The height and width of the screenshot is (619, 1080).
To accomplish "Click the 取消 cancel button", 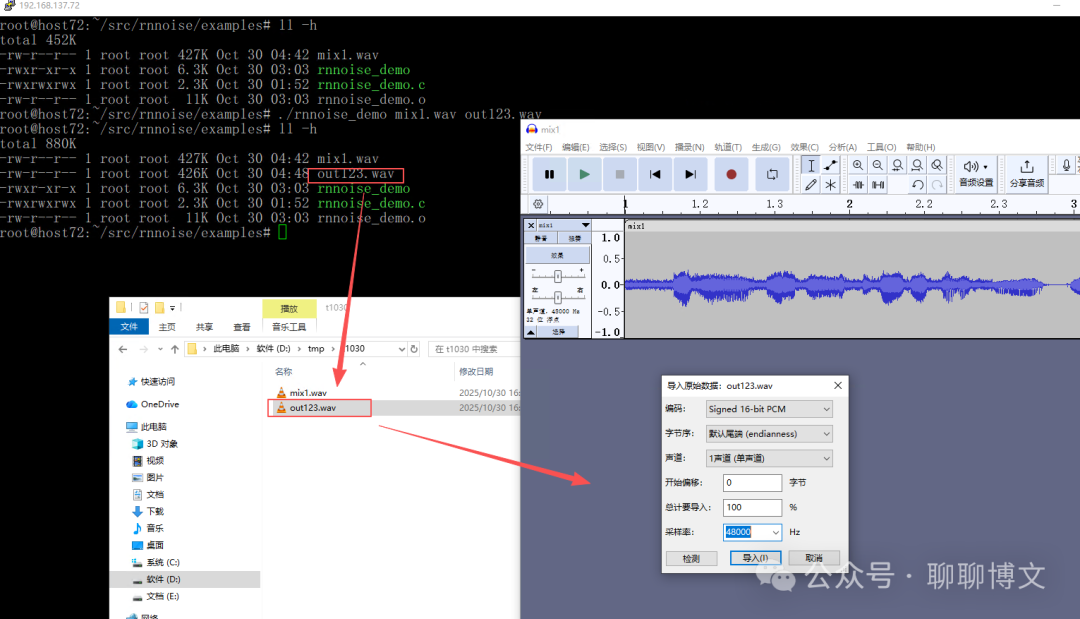I will 813,558.
